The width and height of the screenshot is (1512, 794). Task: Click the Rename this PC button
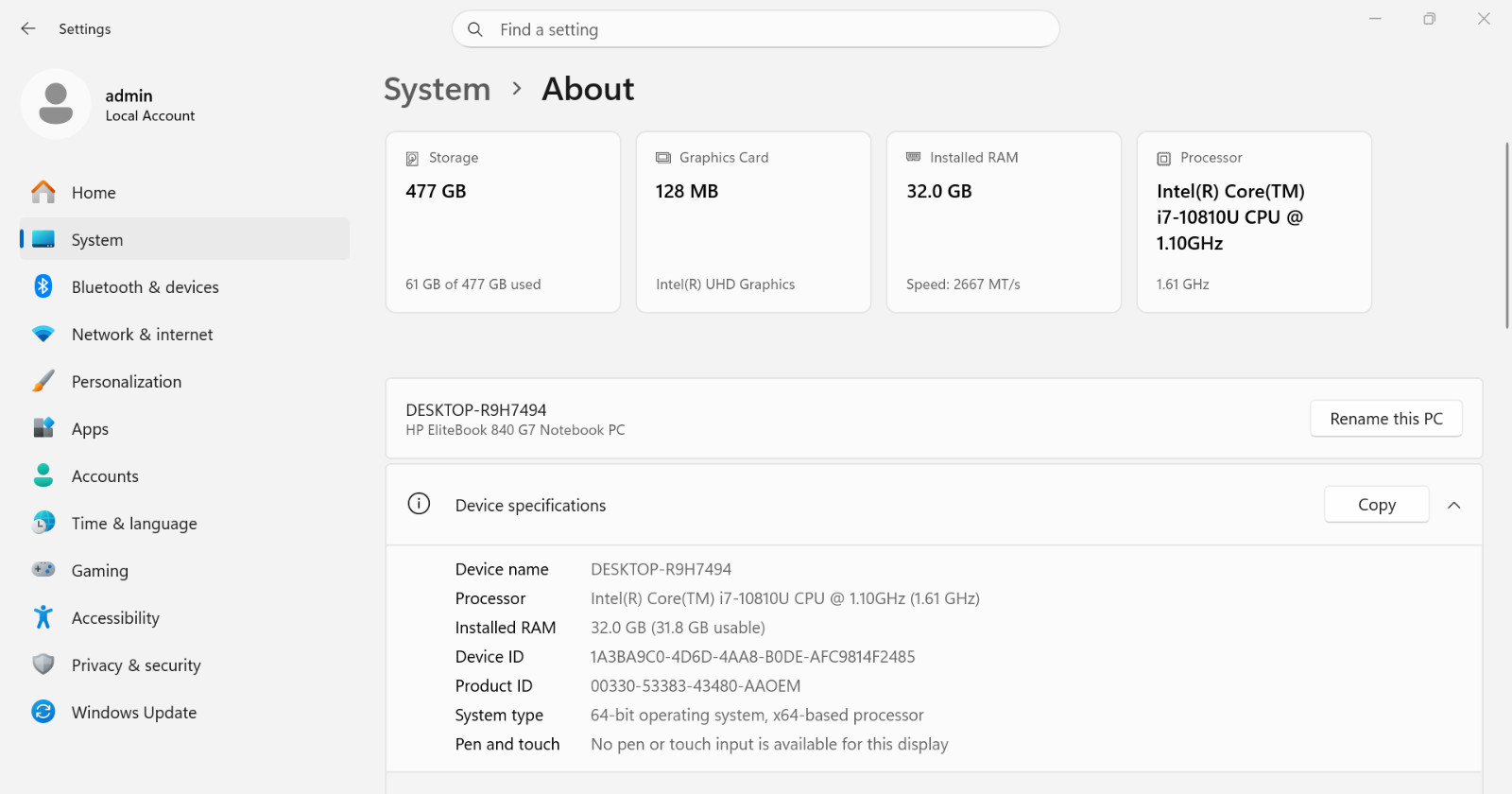[x=1385, y=419]
